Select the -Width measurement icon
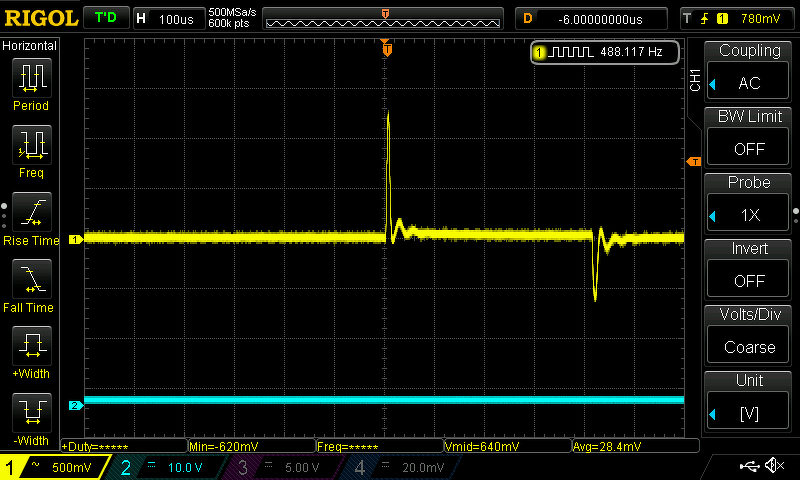 tap(32, 413)
